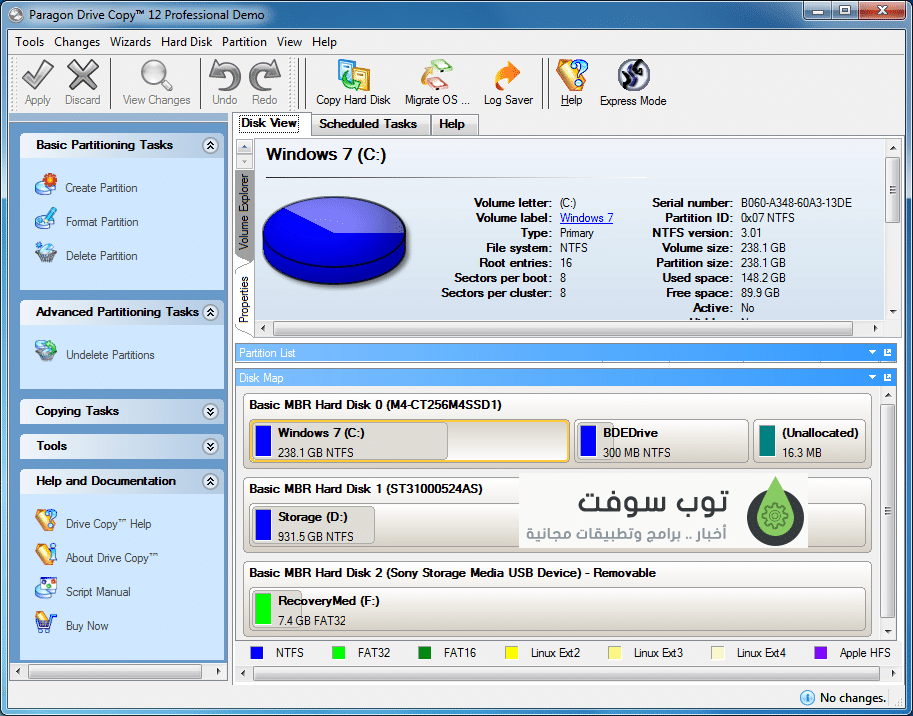Maximize the Partition List panel

coord(887,353)
